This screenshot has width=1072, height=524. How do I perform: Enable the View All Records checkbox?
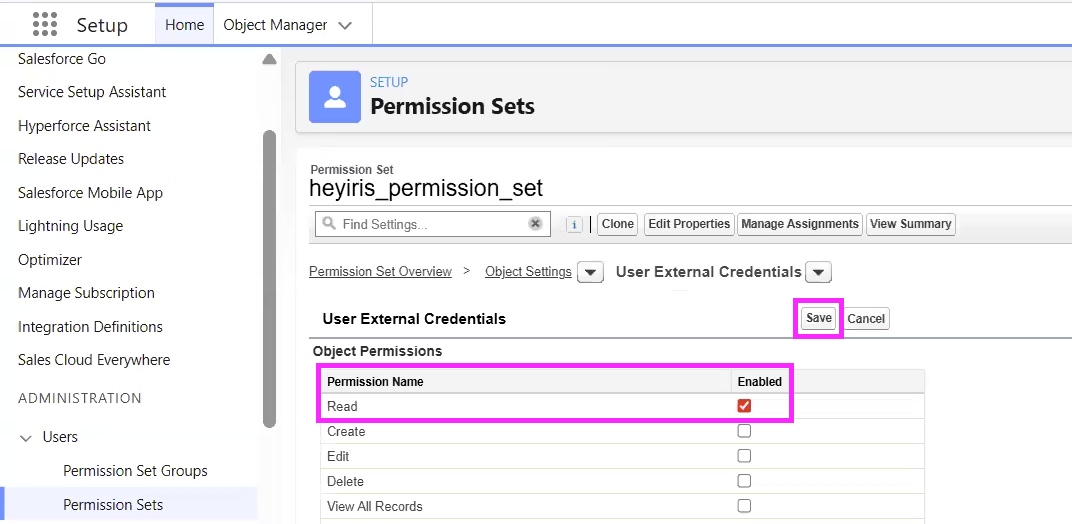[745, 506]
